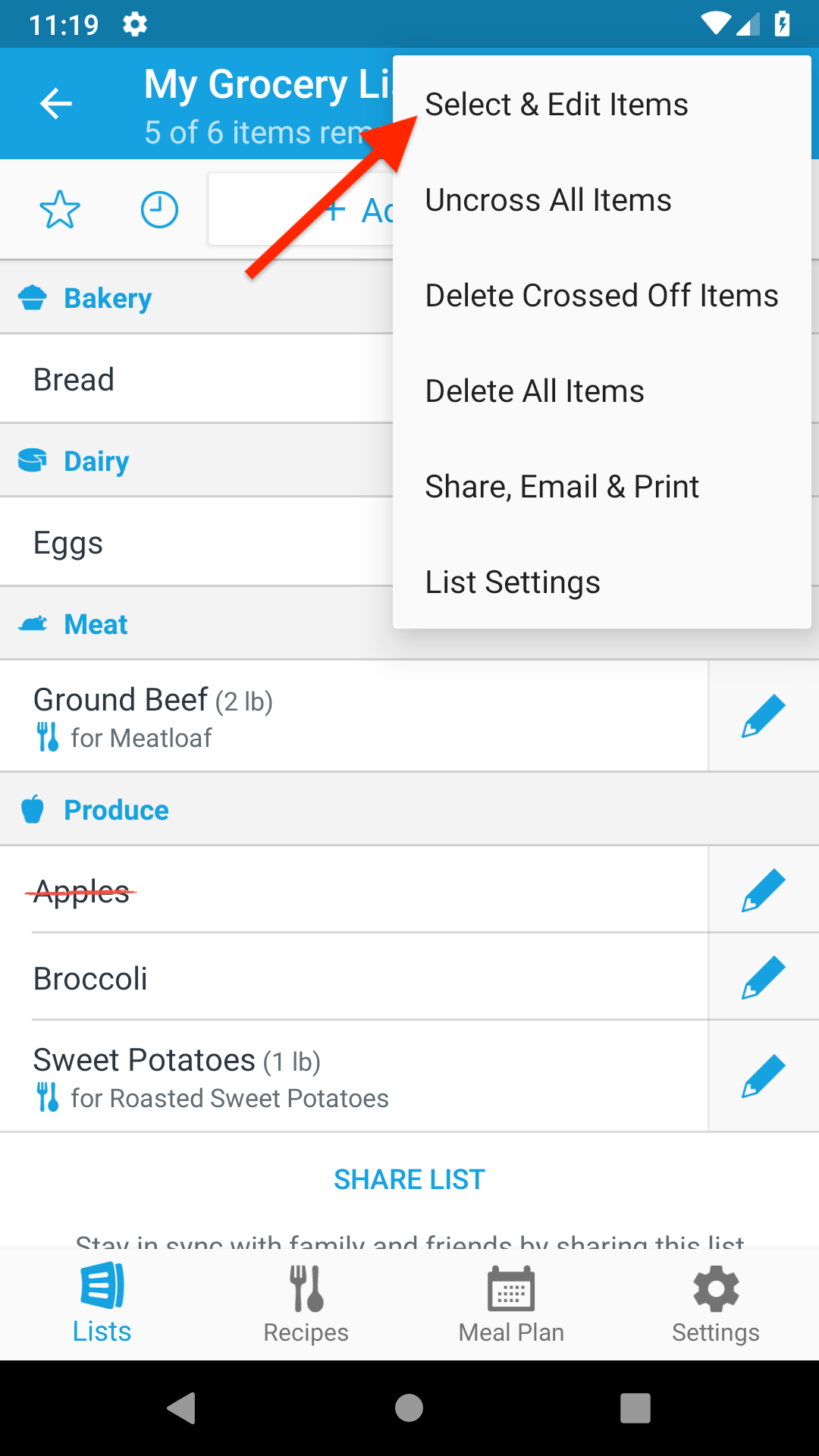Switch to Meal Plan tab

click(511, 1303)
